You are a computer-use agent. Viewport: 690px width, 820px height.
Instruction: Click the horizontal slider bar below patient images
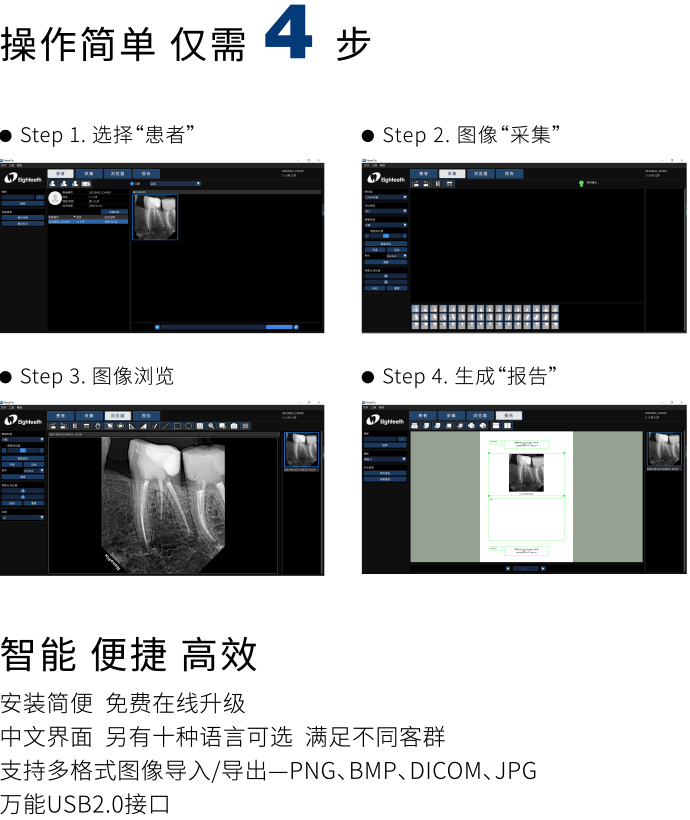[227, 326]
